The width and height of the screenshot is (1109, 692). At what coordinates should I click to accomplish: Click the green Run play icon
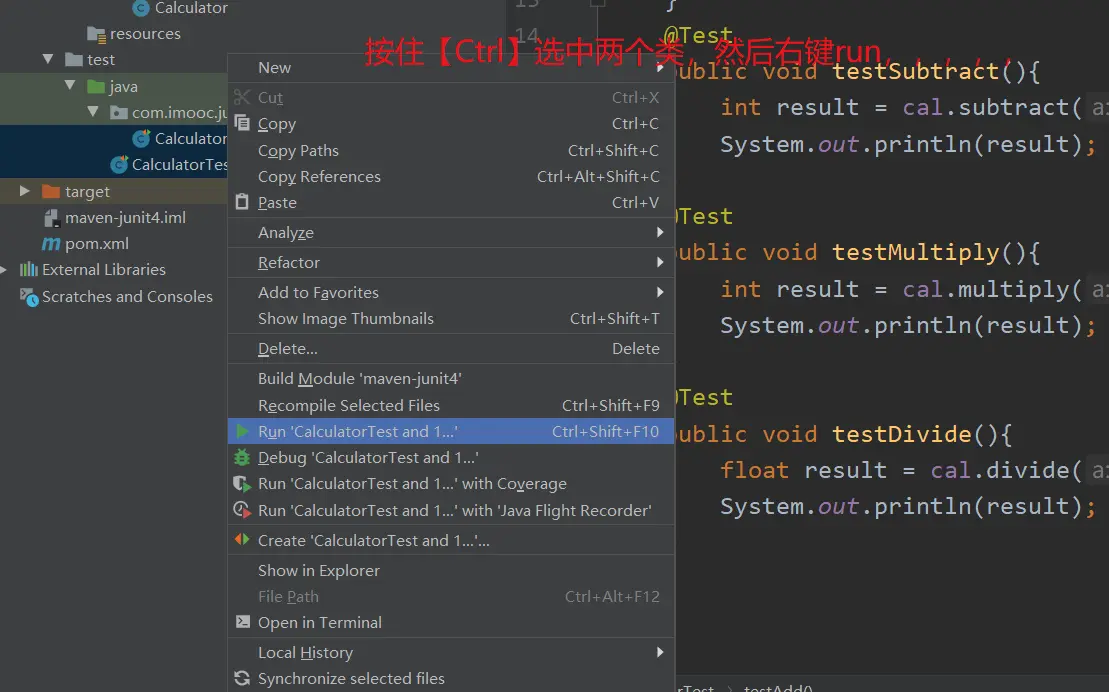pyautogui.click(x=241, y=432)
